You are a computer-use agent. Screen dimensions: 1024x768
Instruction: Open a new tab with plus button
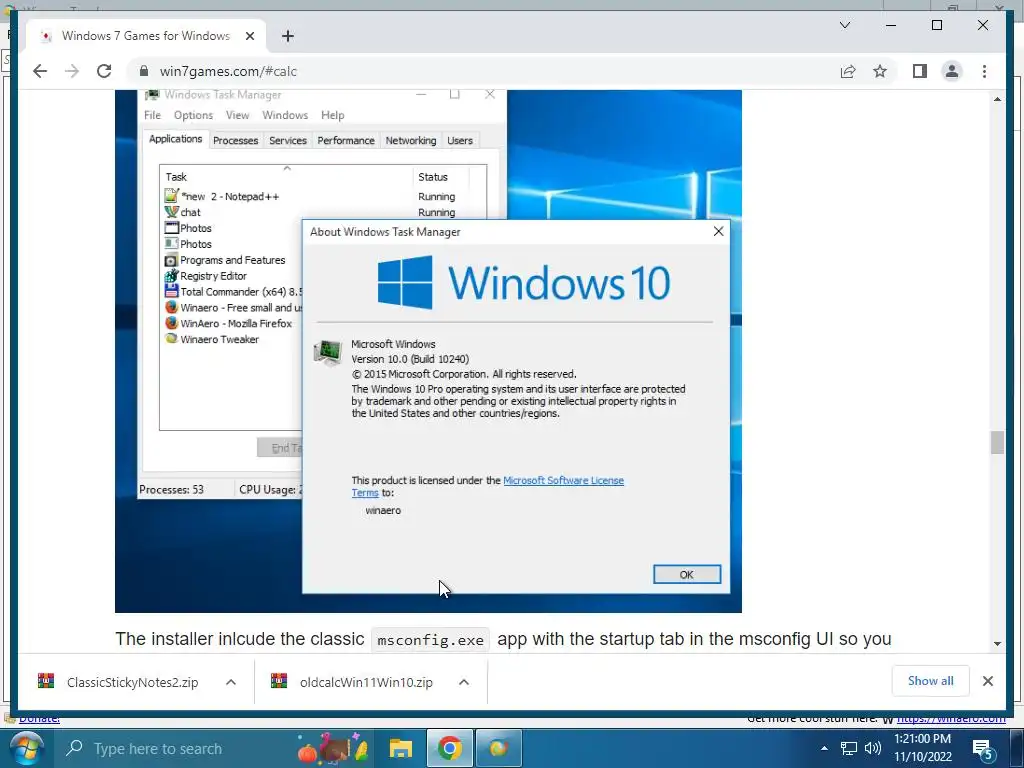[x=288, y=36]
